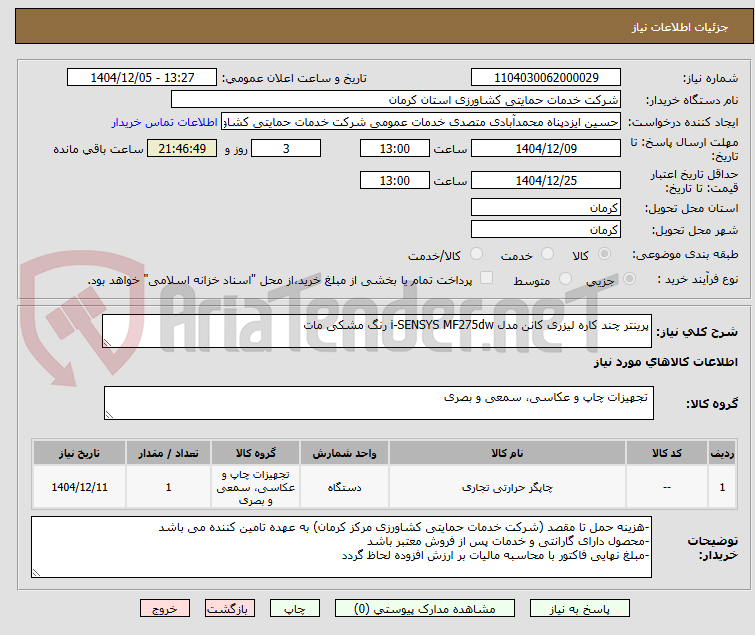Click the buyer notes text area

pyautogui.click(x=341, y=547)
